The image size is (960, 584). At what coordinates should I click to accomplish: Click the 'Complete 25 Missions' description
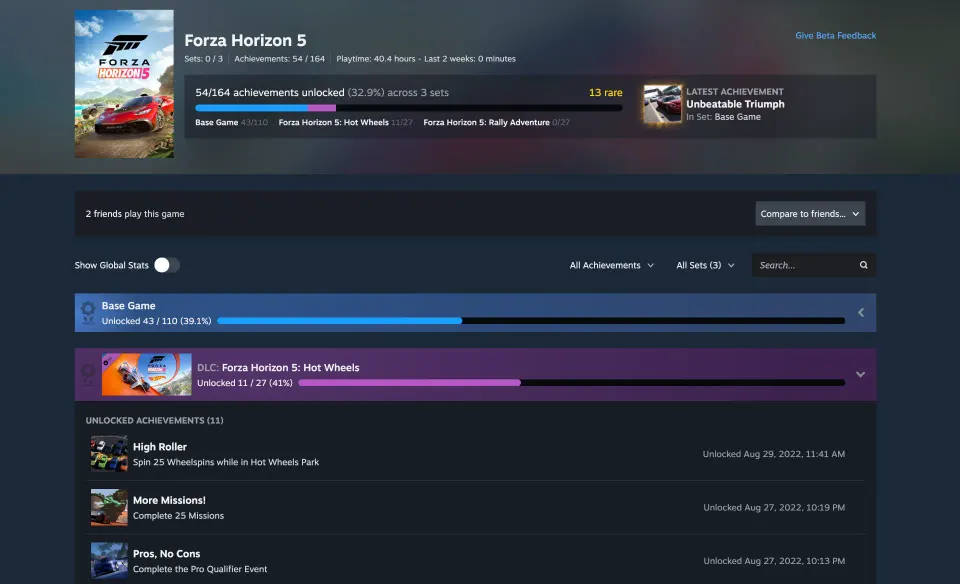pos(178,515)
